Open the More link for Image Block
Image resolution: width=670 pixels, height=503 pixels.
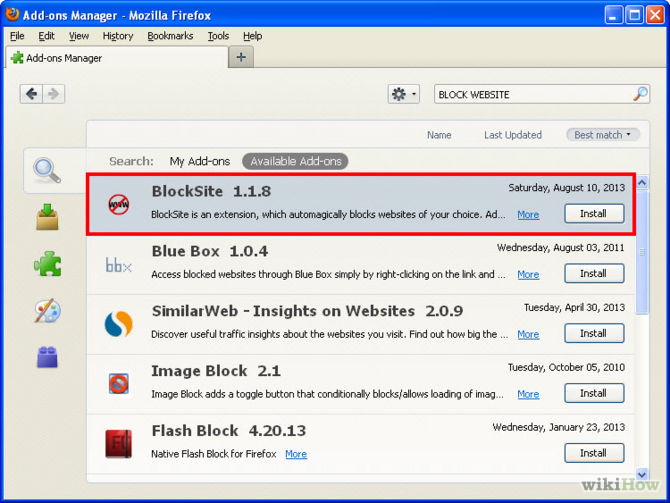[528, 394]
